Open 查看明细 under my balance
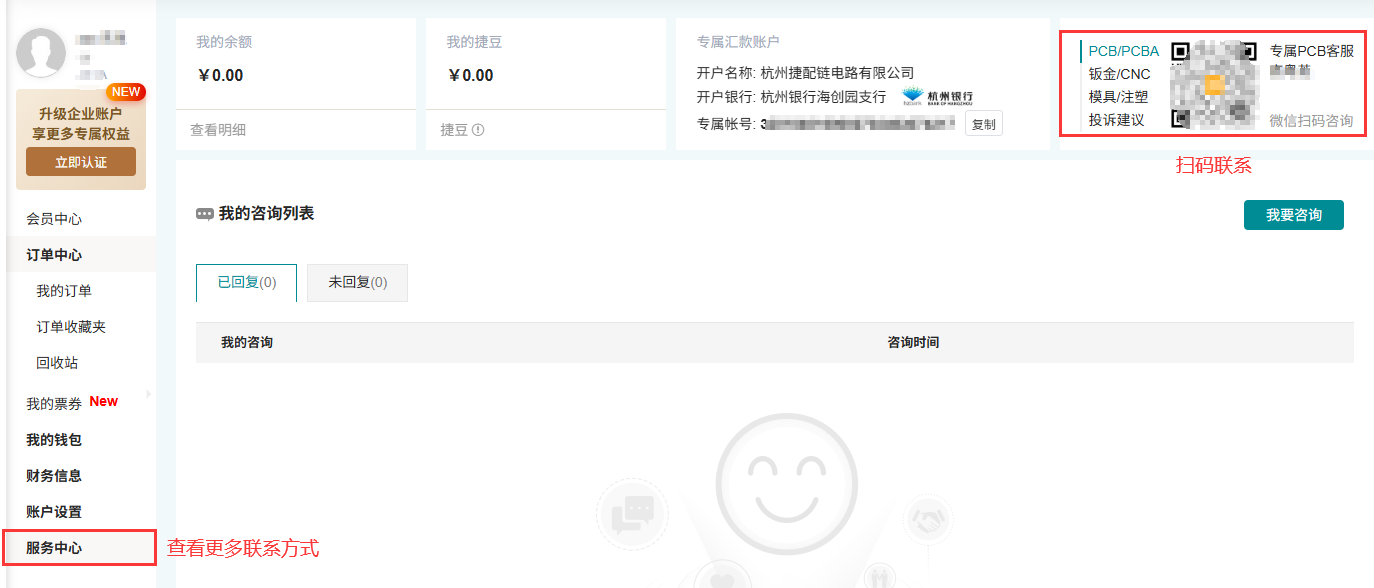The image size is (1374, 588). pos(218,130)
